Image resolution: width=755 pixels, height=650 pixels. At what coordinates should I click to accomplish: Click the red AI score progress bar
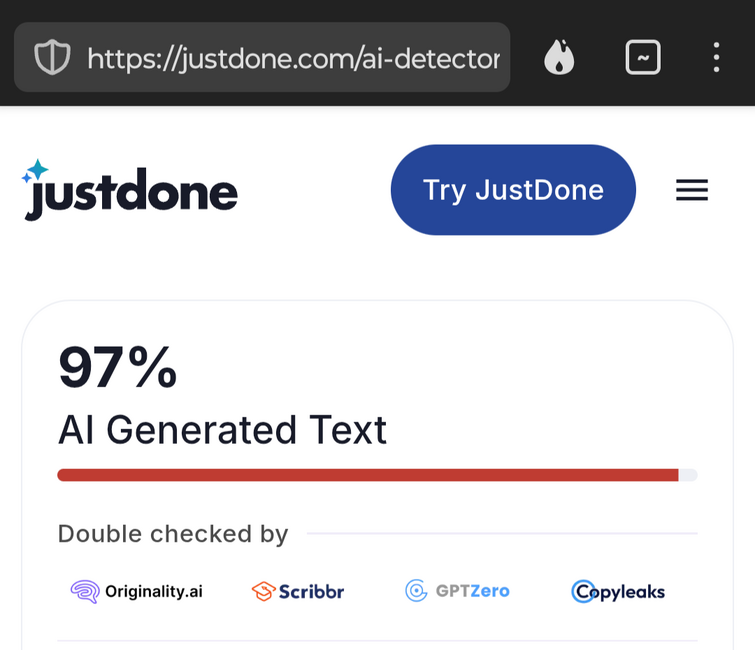click(x=368, y=475)
